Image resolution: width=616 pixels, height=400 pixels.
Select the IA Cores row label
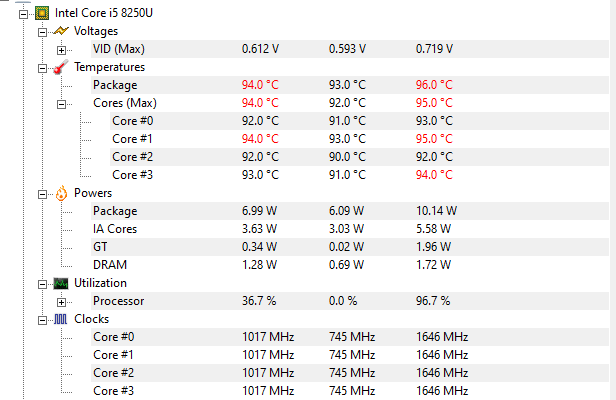tap(115, 229)
